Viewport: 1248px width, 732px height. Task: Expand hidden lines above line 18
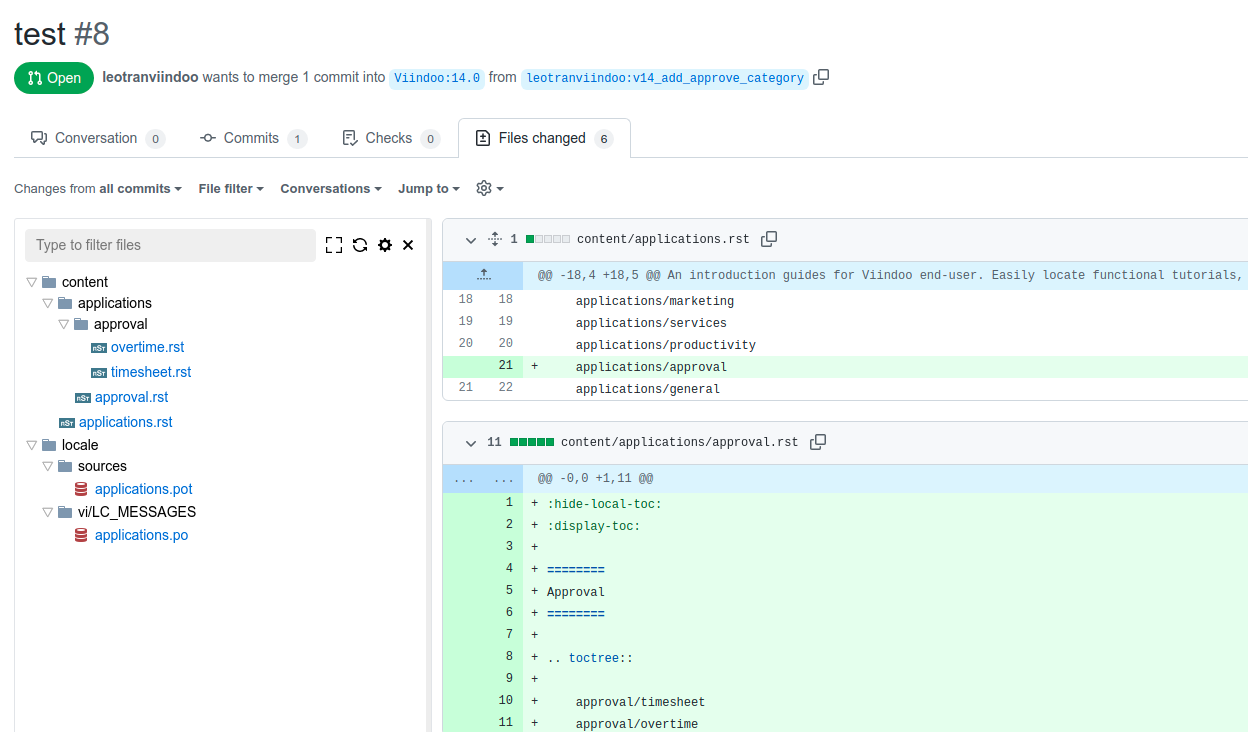tap(483, 275)
